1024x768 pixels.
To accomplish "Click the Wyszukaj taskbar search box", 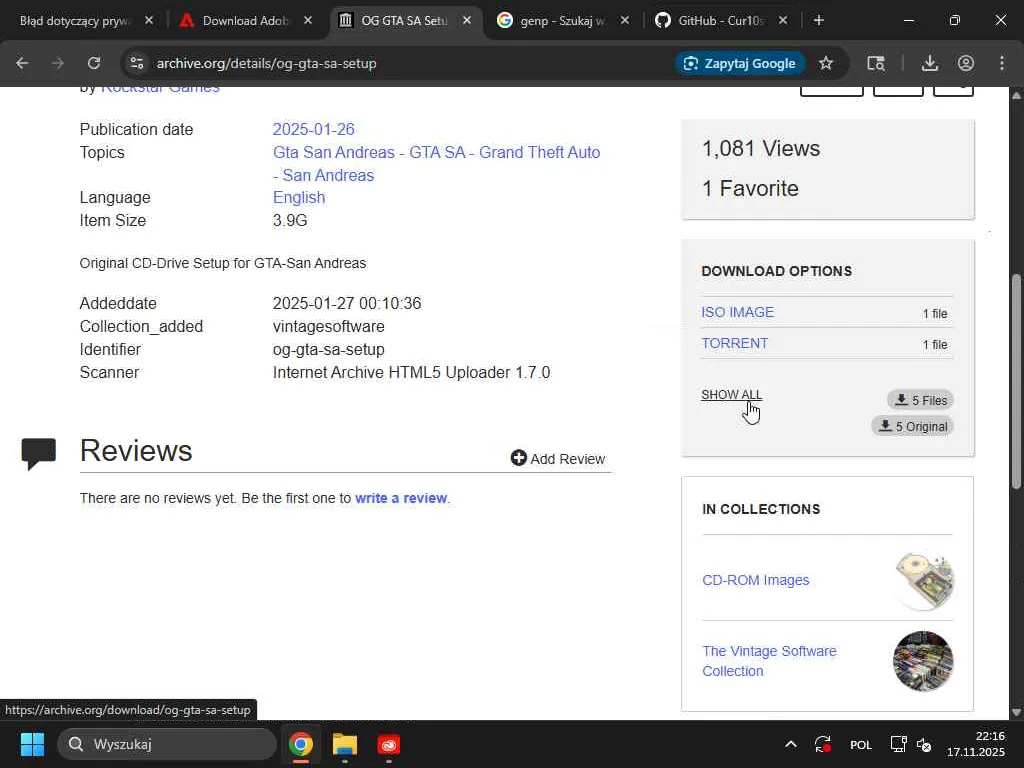I will coord(167,744).
